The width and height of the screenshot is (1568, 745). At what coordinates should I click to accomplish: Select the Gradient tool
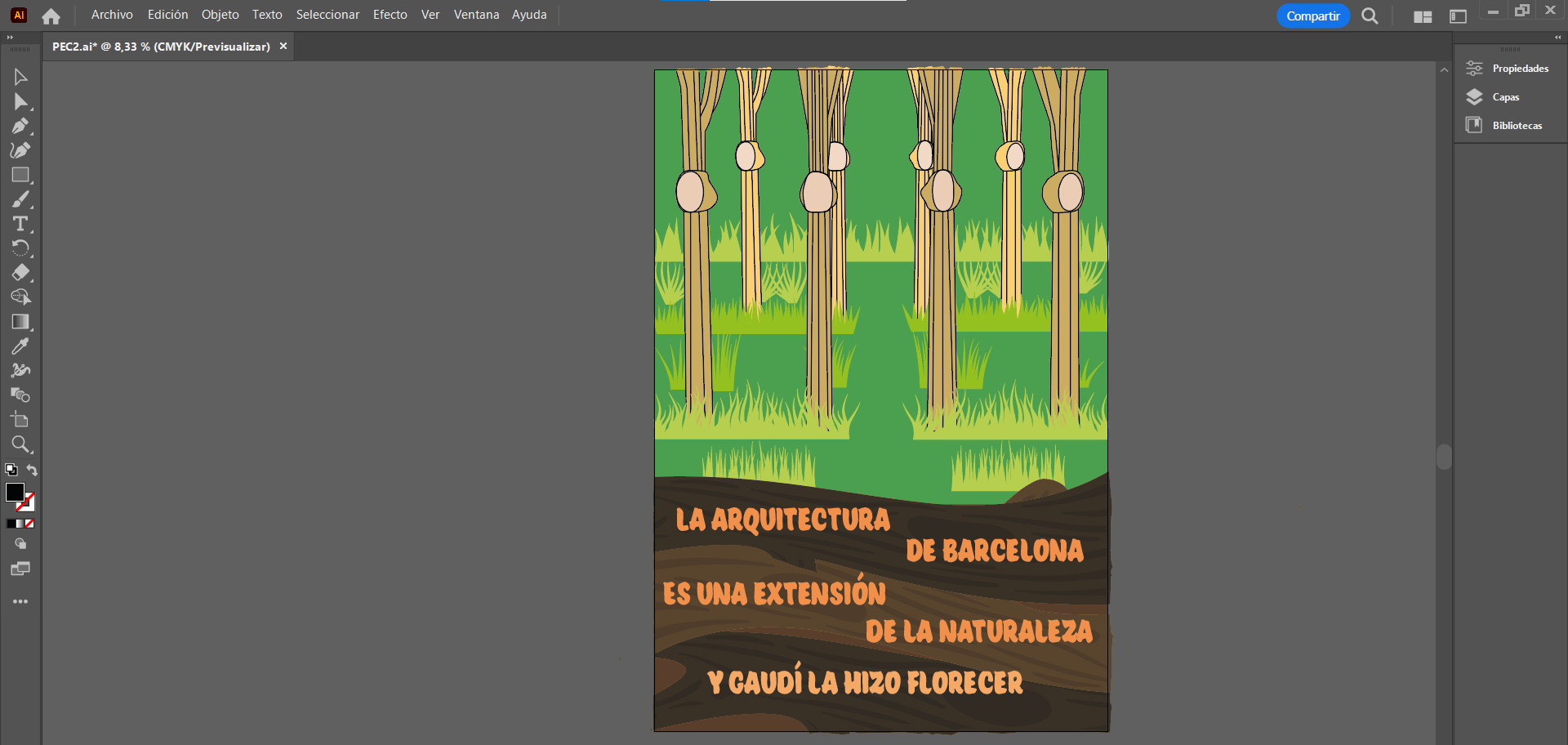tap(20, 322)
